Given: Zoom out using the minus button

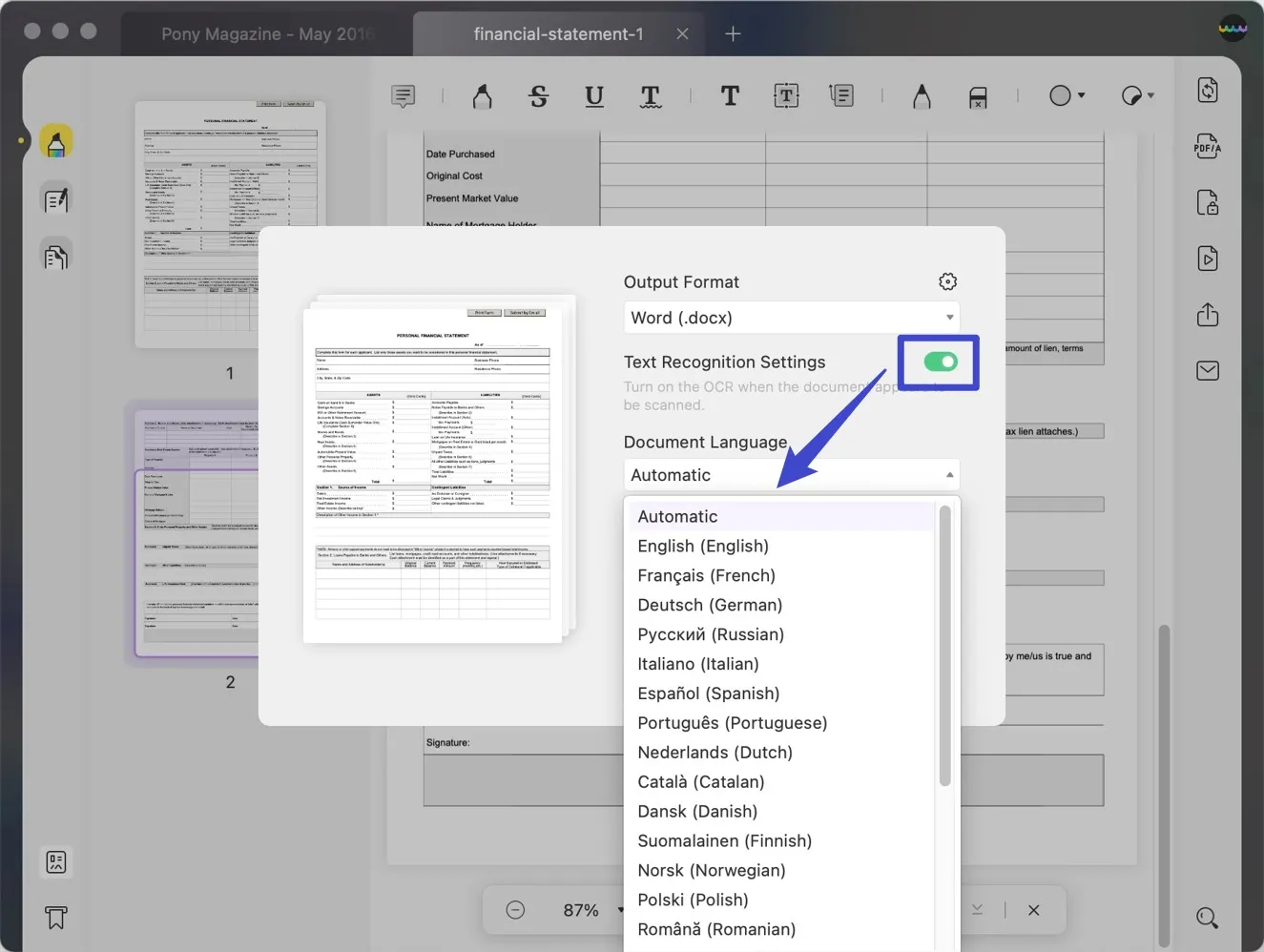Looking at the screenshot, I should click(x=516, y=909).
